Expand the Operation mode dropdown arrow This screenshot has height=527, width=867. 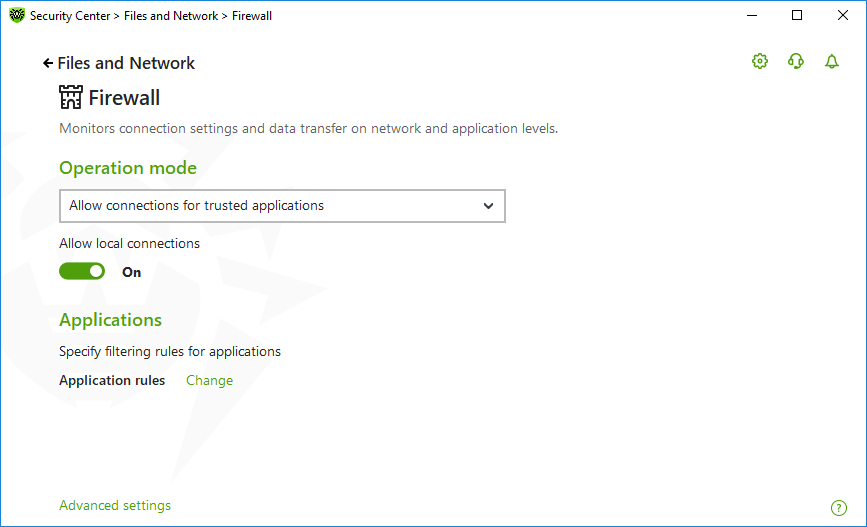pyautogui.click(x=488, y=206)
